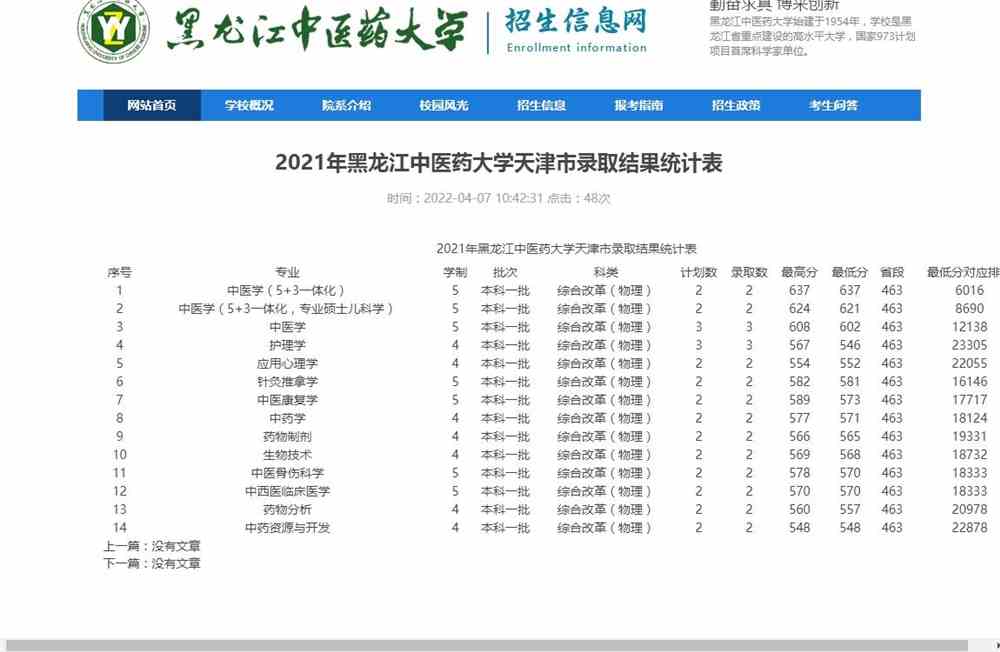Click major cell 应用心理学
This screenshot has height=652, width=1000.
click(x=287, y=364)
